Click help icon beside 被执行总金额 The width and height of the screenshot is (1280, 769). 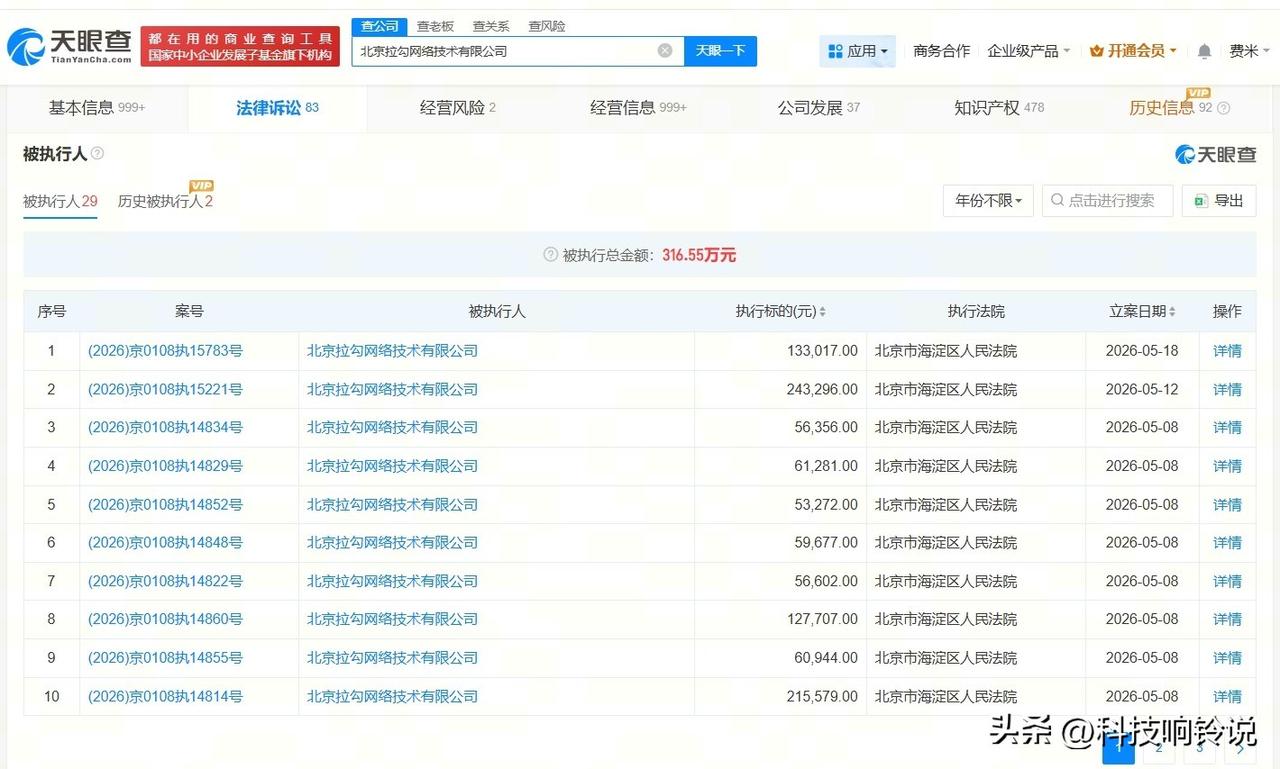click(550, 255)
